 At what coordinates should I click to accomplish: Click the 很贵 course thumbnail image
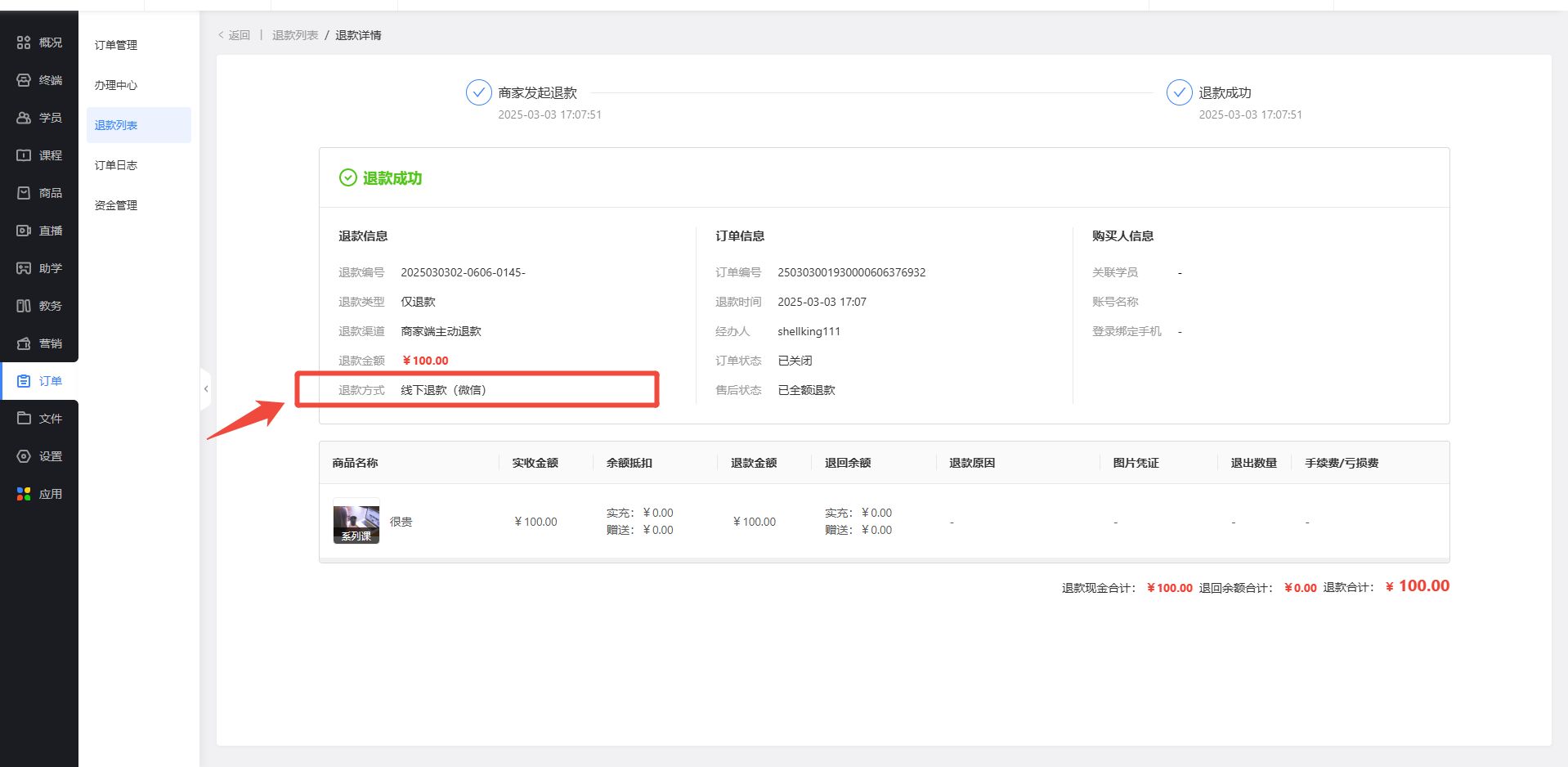coord(356,522)
